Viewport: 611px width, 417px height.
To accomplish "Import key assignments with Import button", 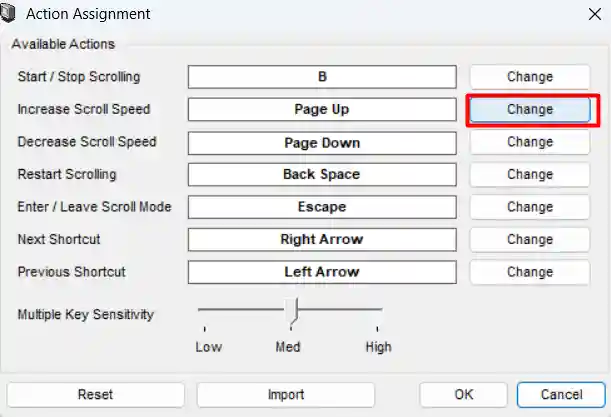I will click(285, 394).
